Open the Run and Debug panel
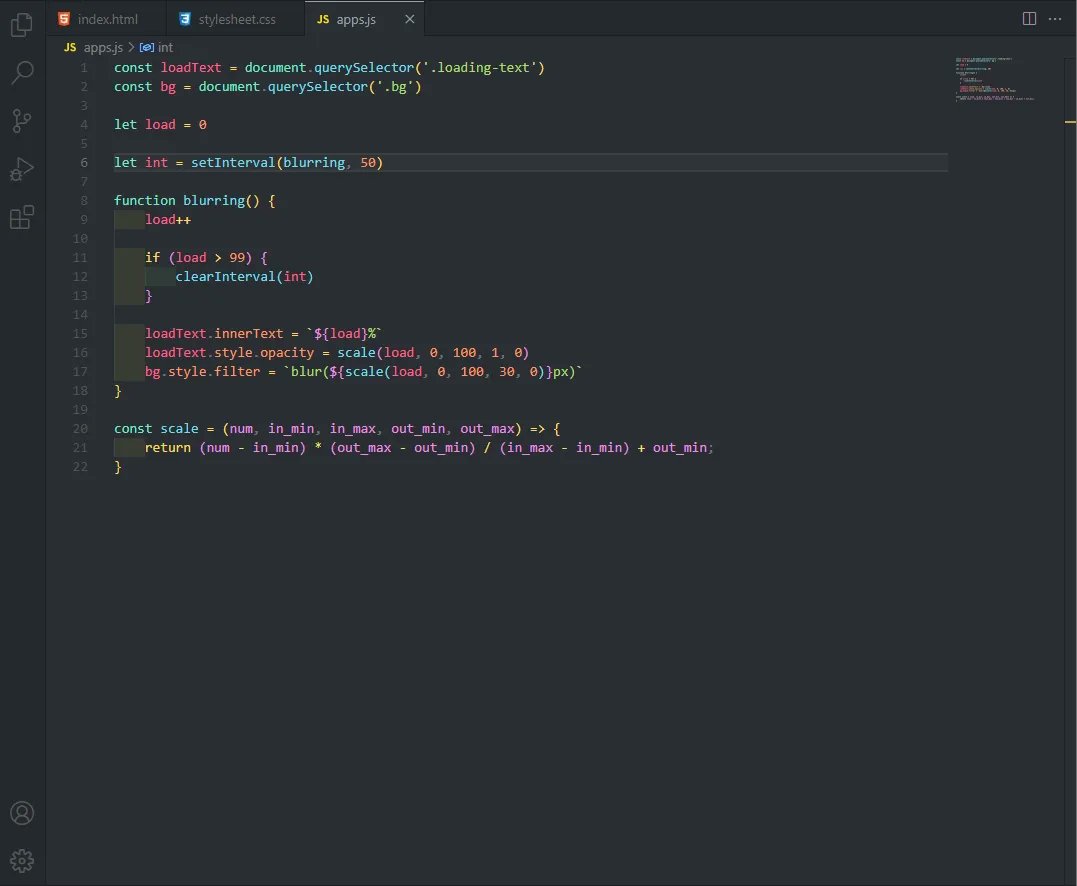Image resolution: width=1077 pixels, height=886 pixels. [x=22, y=169]
